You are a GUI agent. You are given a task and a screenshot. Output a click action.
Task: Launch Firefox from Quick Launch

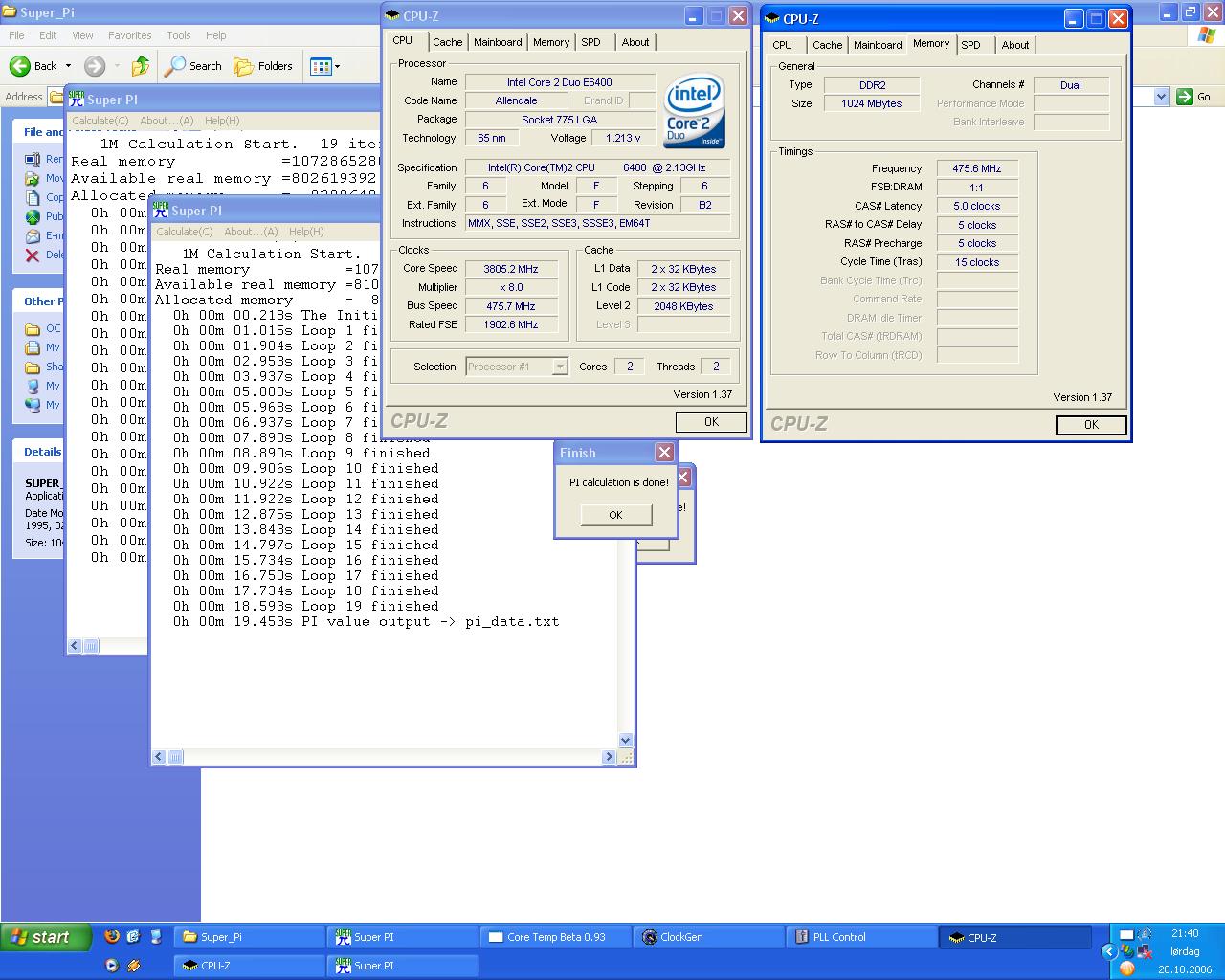coord(112,937)
